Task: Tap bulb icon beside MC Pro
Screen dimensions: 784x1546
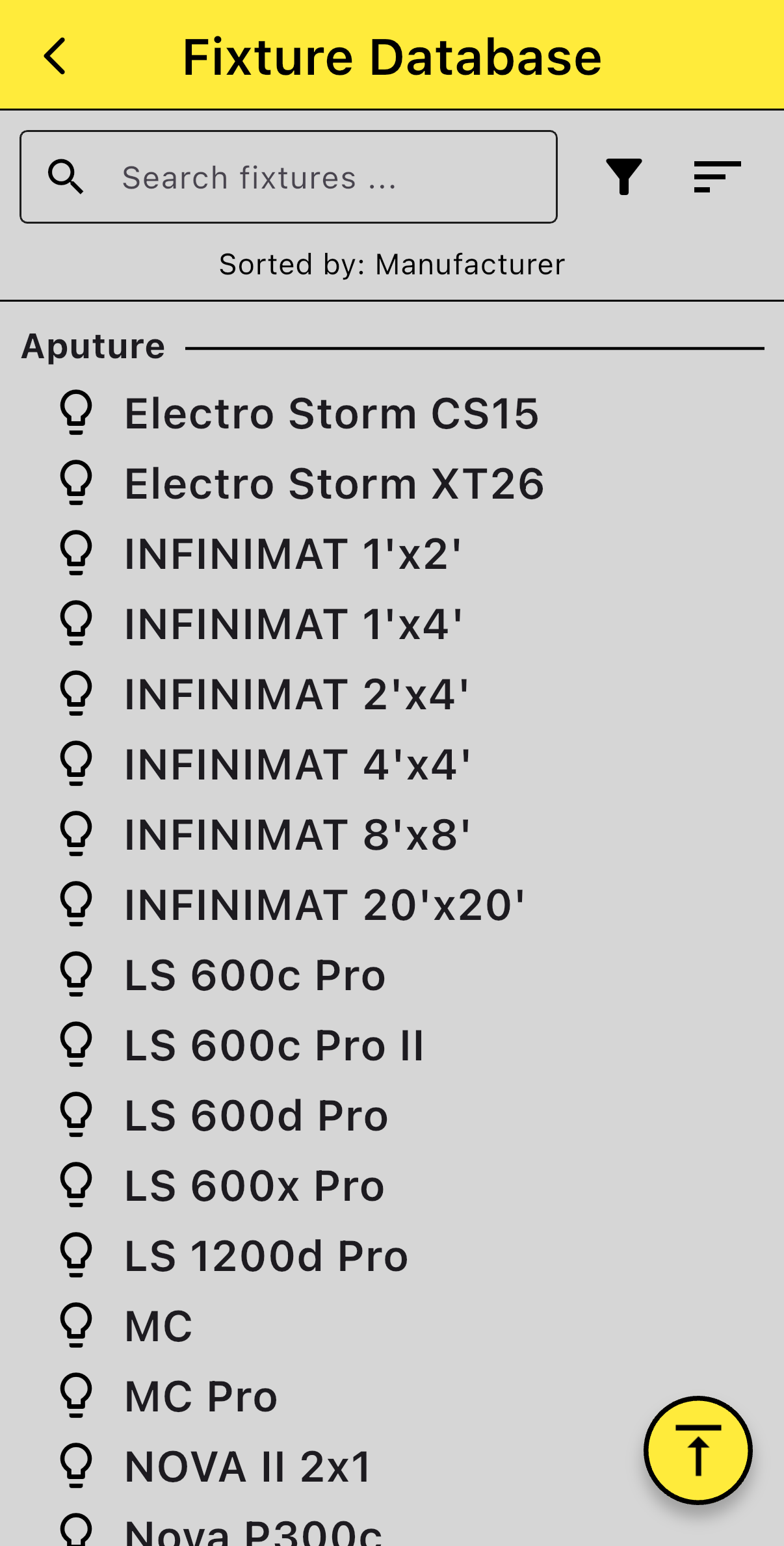Action: click(77, 1395)
